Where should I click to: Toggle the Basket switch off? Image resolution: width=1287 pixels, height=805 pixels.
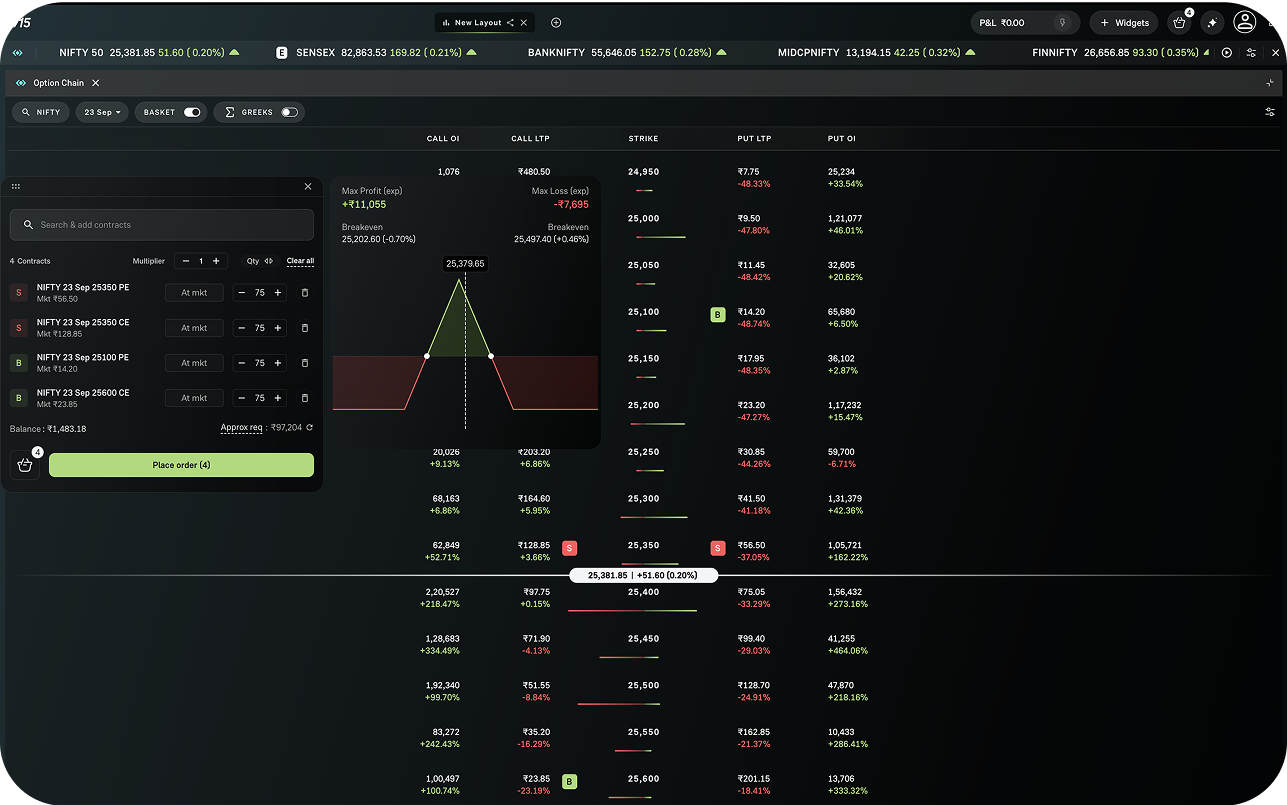pyautogui.click(x=192, y=112)
